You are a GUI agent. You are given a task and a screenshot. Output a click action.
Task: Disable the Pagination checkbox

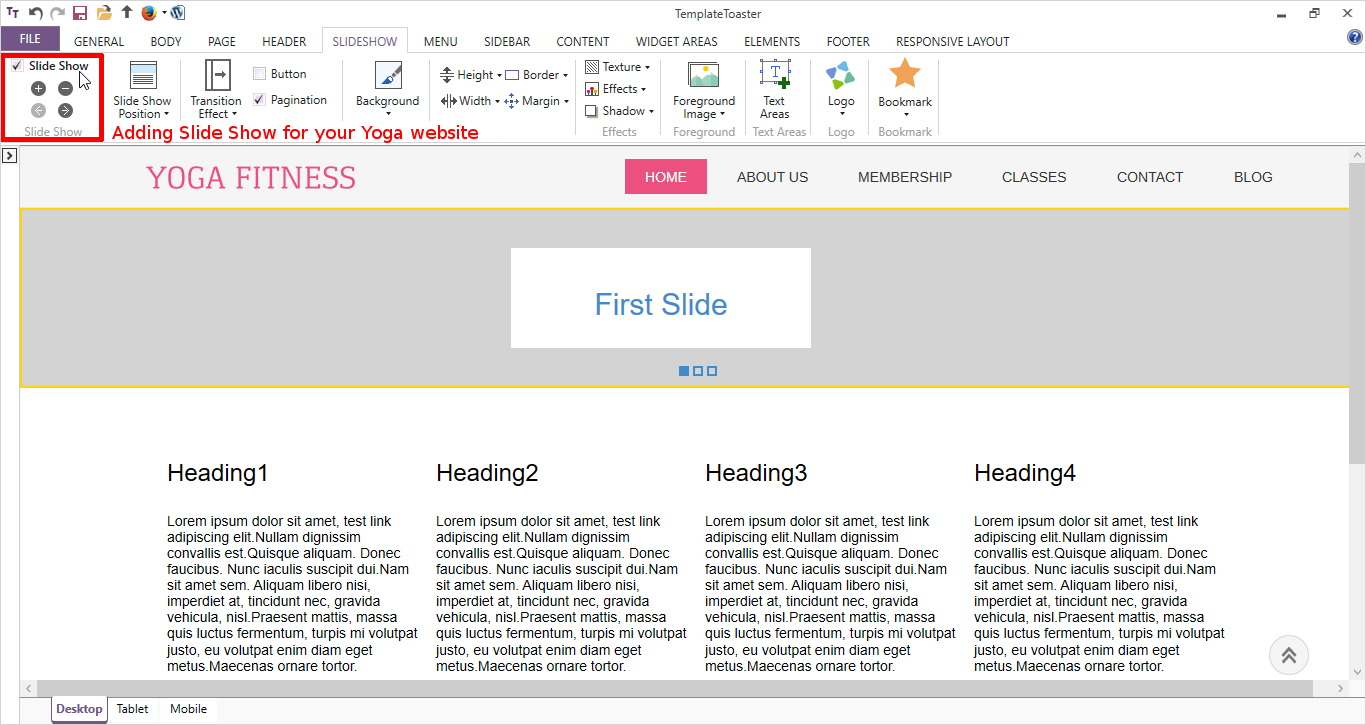(259, 100)
